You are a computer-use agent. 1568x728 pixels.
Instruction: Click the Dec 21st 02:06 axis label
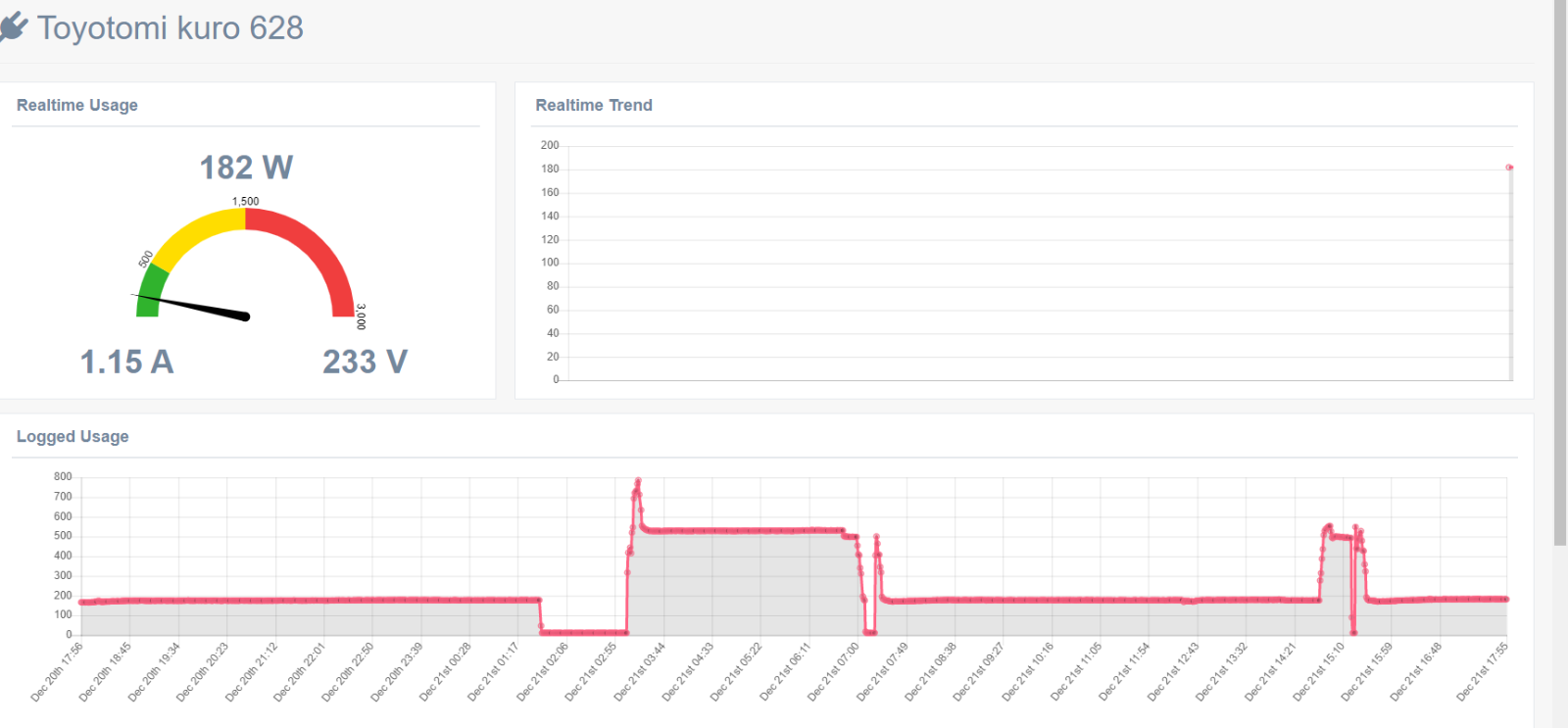coord(542,672)
